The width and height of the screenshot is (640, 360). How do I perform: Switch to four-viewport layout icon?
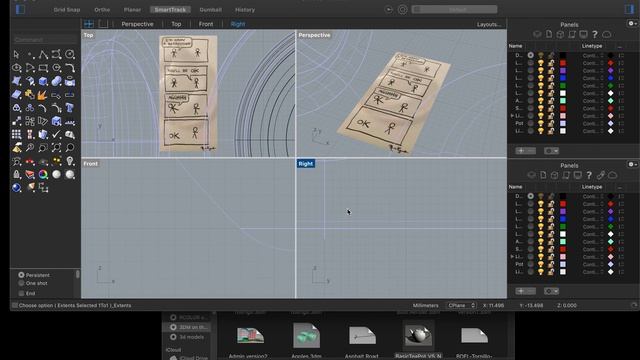(x=89, y=24)
